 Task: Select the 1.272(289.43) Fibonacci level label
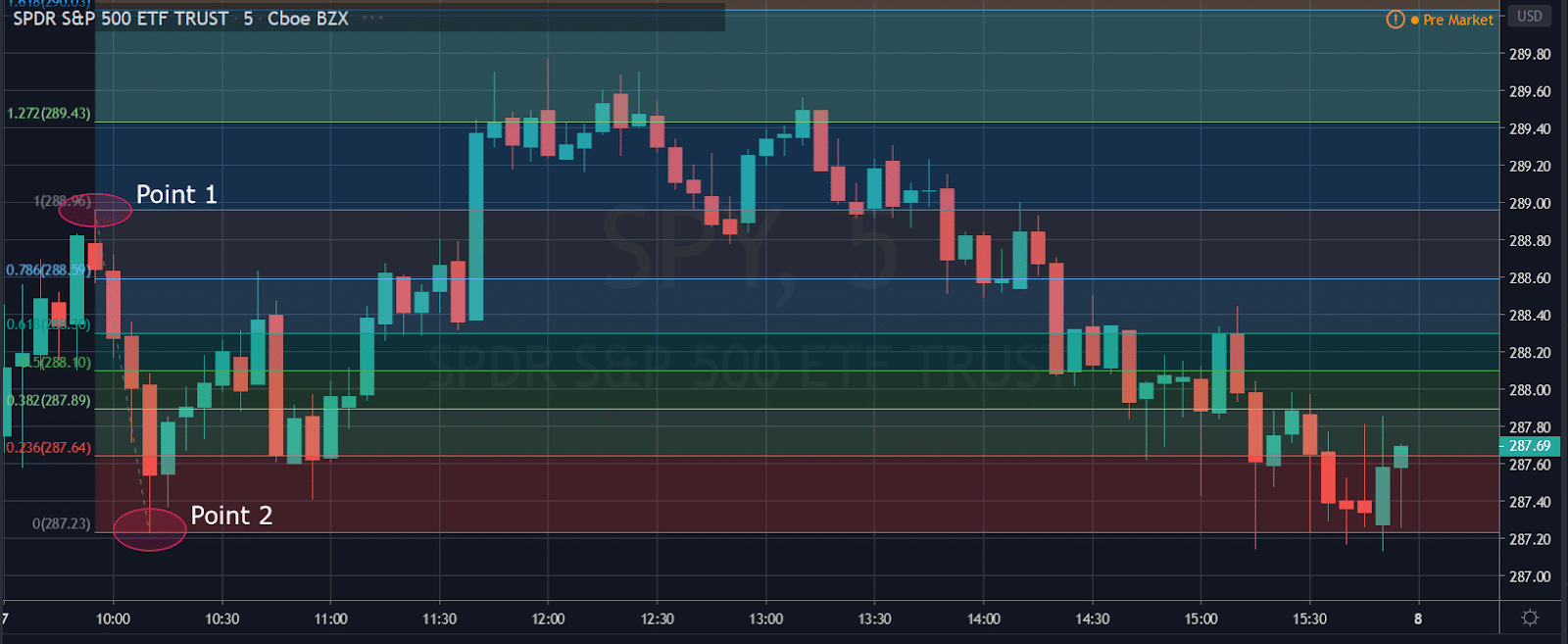49,114
